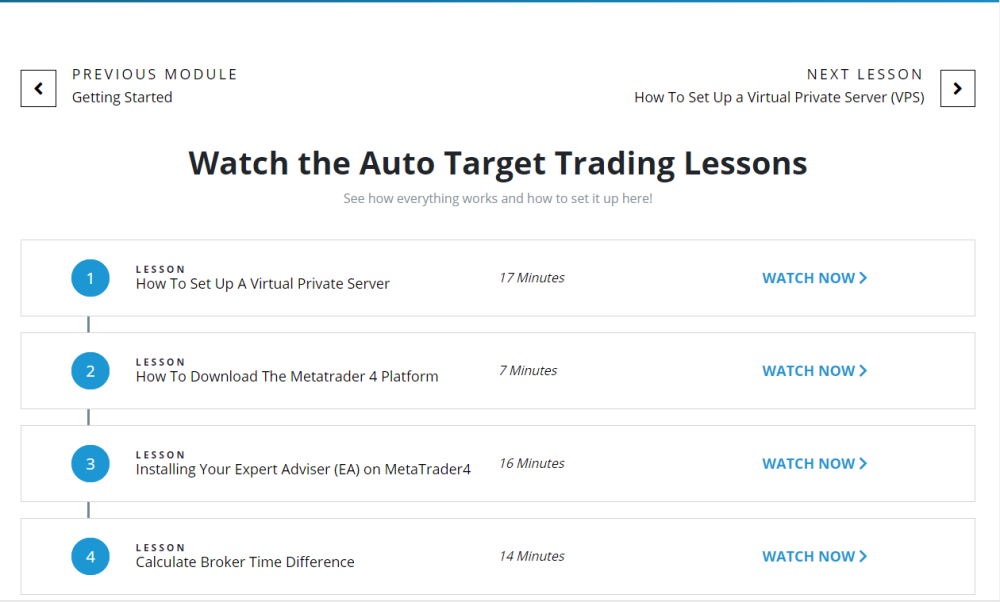The image size is (1000, 602).
Task: Click Watch Now for Broker Time Difference lesson
Action: pyautogui.click(x=814, y=557)
